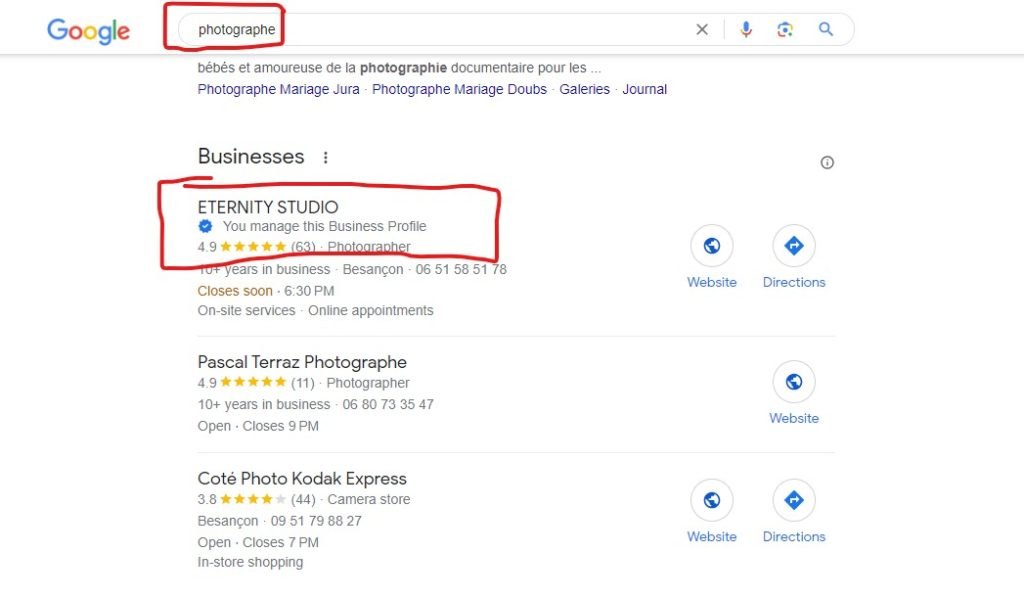
Task: Open Businesses section three-dot menu
Action: [325, 158]
